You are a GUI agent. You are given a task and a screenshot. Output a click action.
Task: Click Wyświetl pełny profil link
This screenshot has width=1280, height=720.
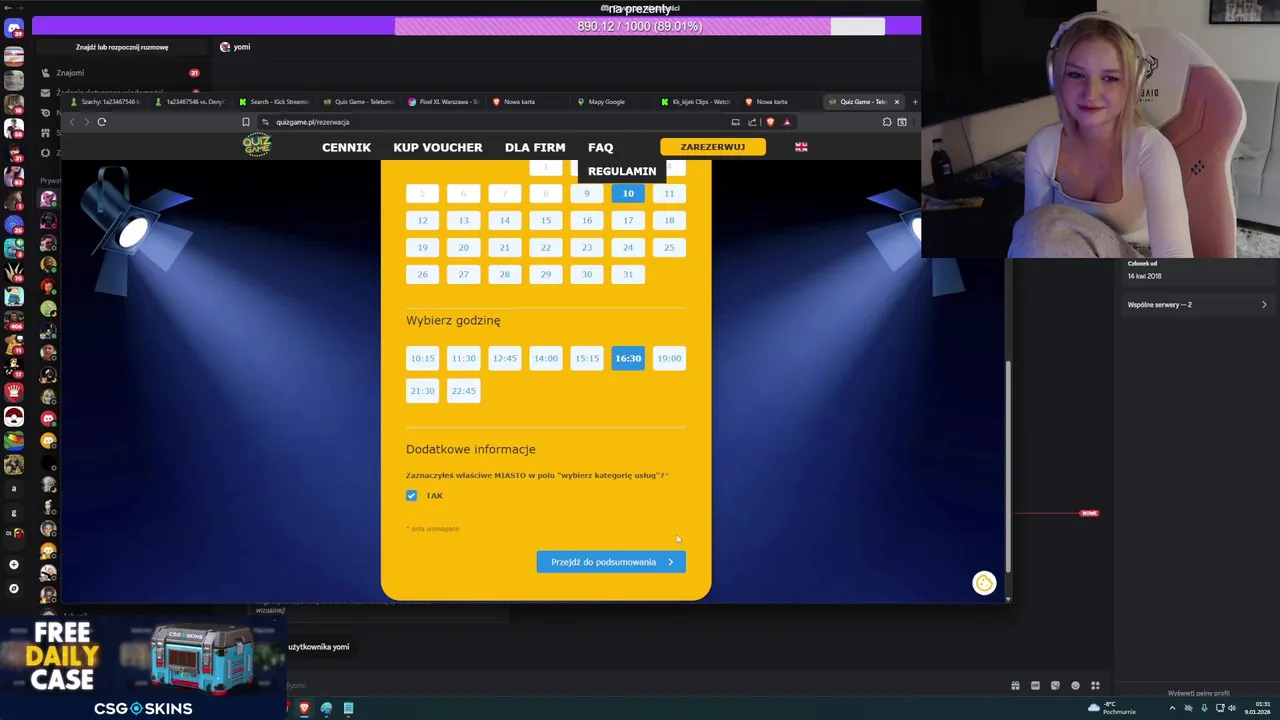(x=1198, y=693)
